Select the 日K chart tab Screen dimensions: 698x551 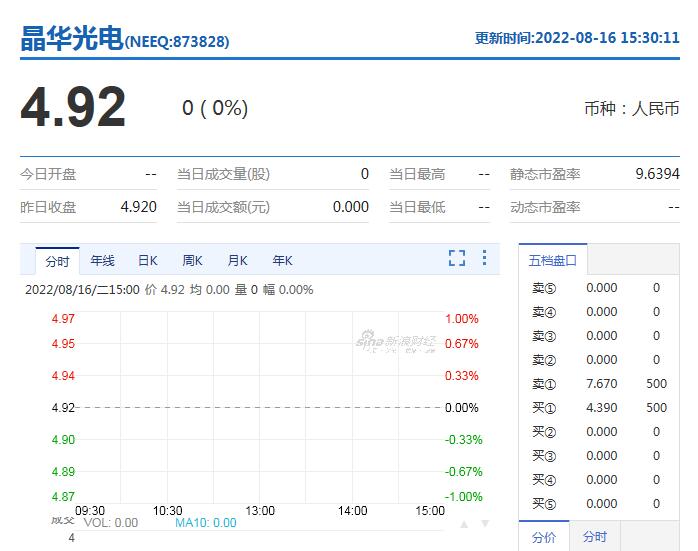point(147,261)
